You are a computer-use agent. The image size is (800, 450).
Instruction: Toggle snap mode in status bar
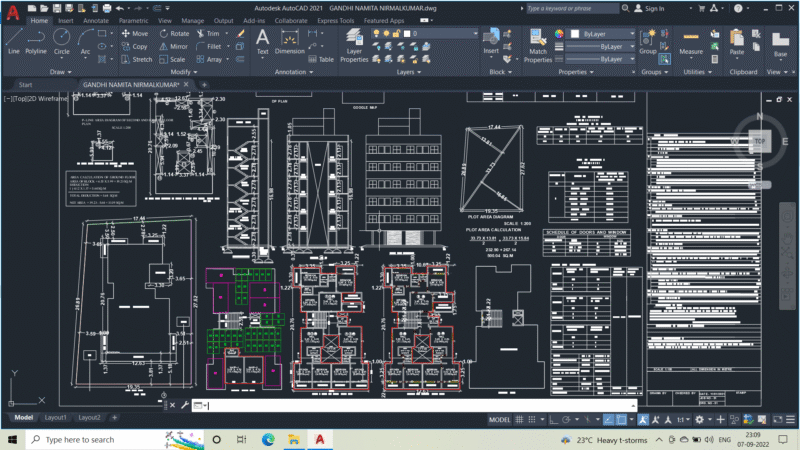click(x=532, y=419)
